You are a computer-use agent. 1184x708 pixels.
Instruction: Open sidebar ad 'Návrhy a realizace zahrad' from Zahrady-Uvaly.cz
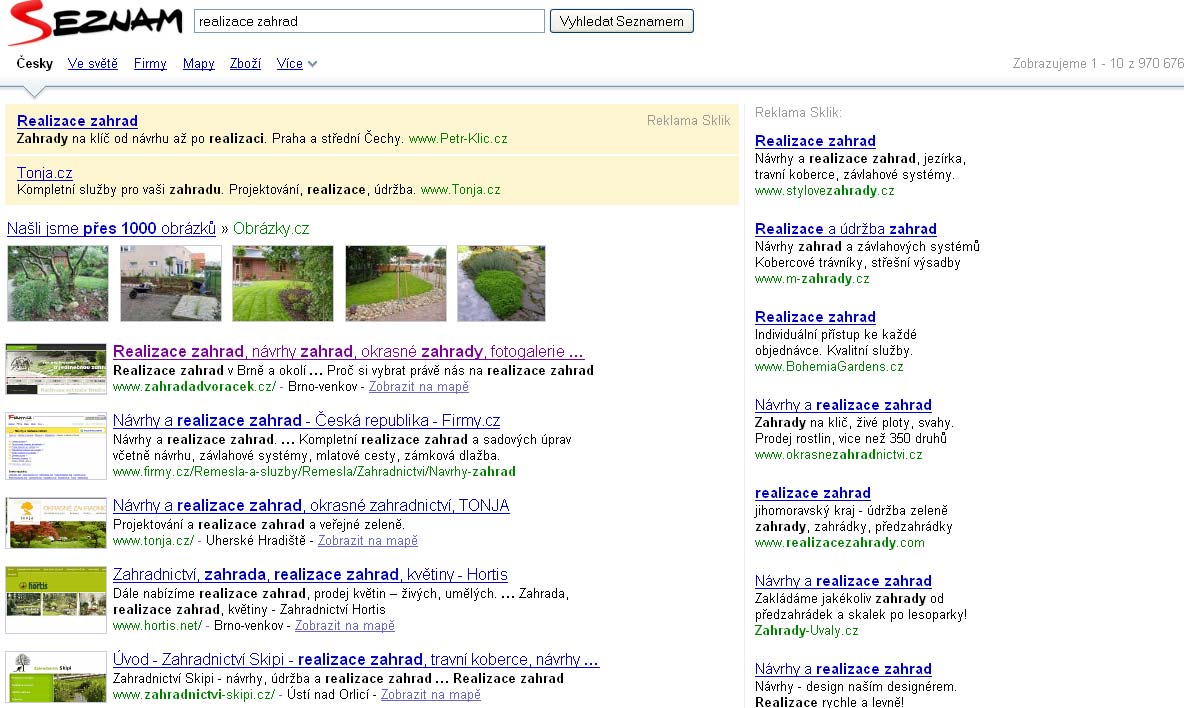(843, 581)
